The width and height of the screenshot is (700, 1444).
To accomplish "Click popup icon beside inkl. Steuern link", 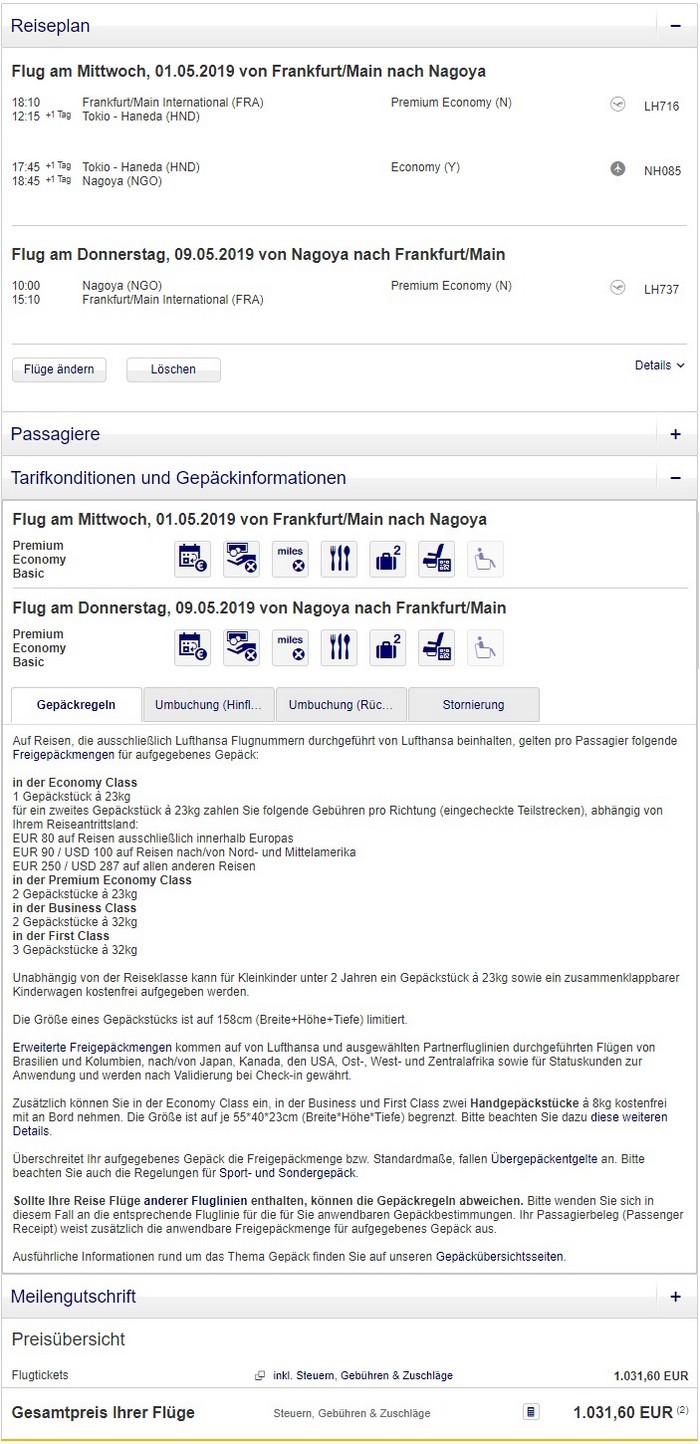I will click(x=260, y=1376).
